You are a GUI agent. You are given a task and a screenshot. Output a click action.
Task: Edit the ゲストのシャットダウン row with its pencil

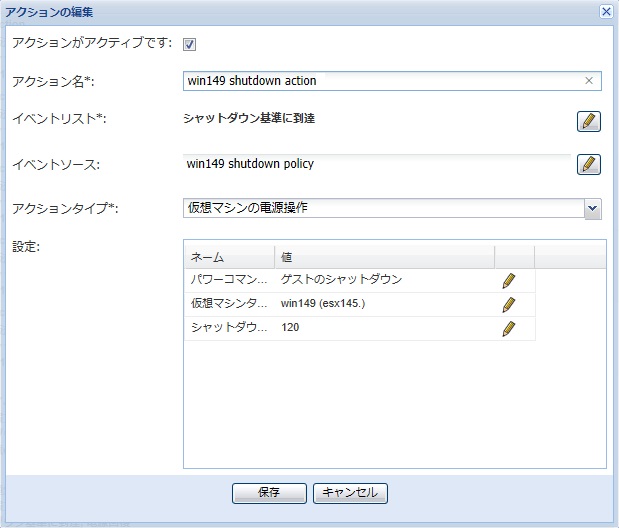pos(509,281)
